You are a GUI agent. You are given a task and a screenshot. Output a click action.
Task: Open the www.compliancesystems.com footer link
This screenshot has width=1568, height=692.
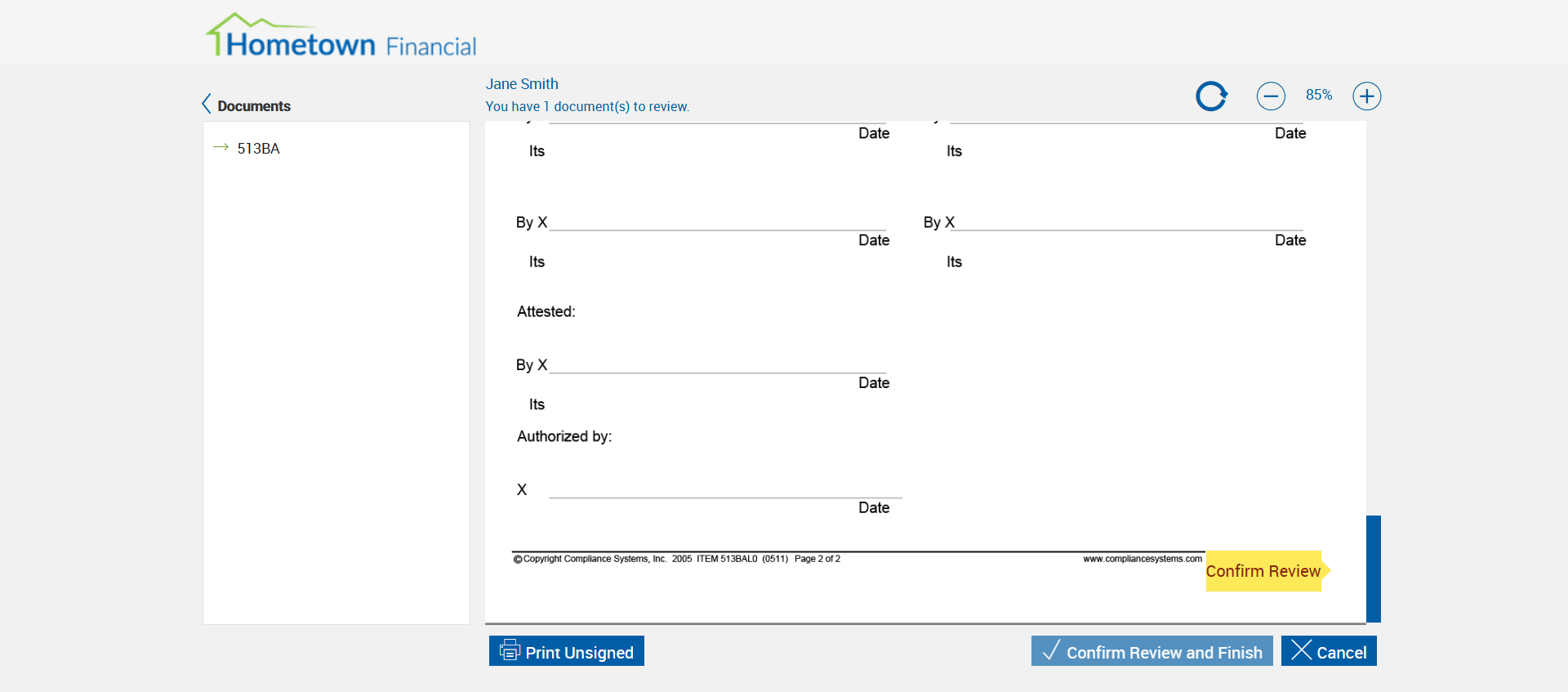coord(1142,559)
